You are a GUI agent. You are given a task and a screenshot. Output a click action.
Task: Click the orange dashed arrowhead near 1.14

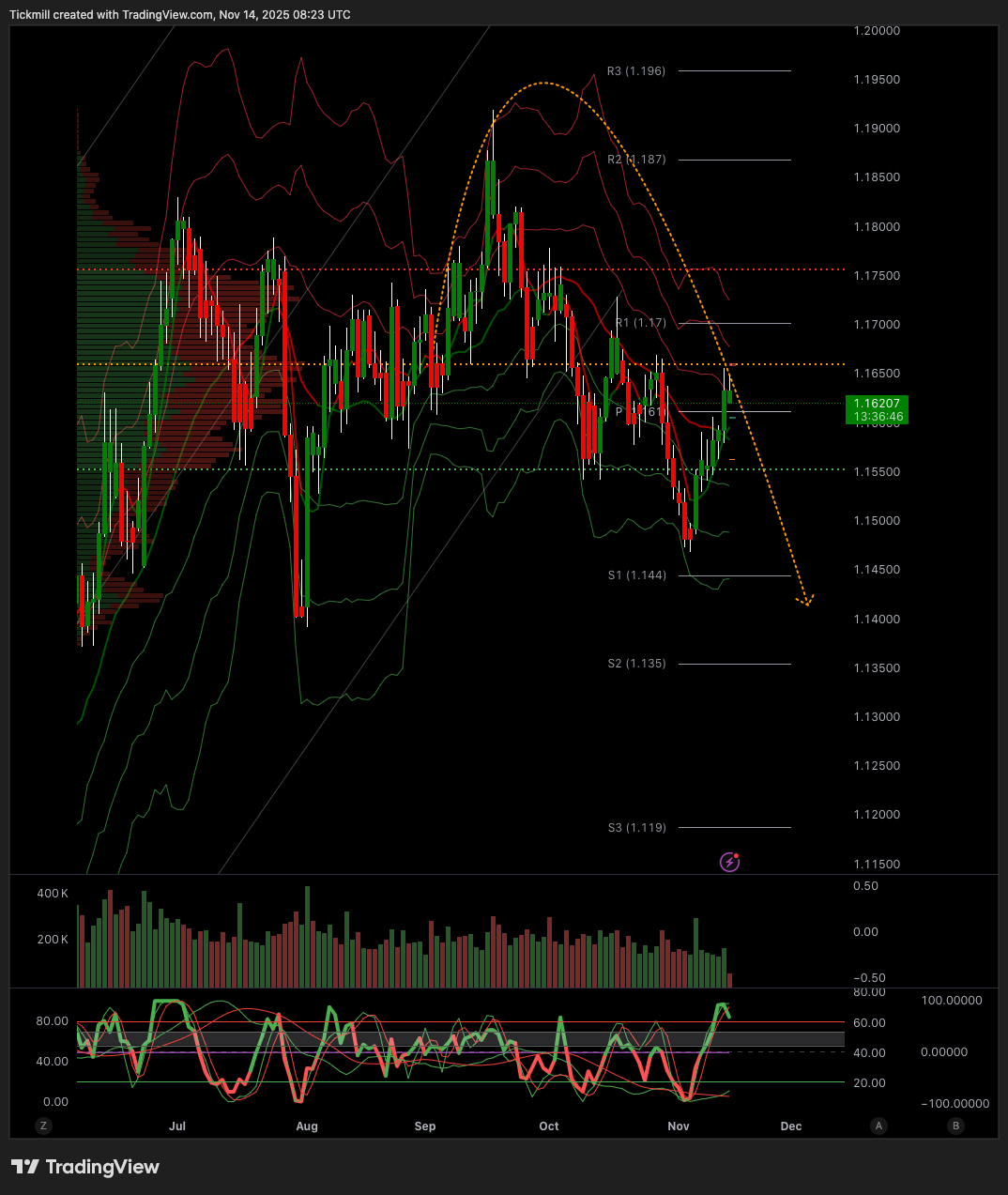tap(806, 600)
